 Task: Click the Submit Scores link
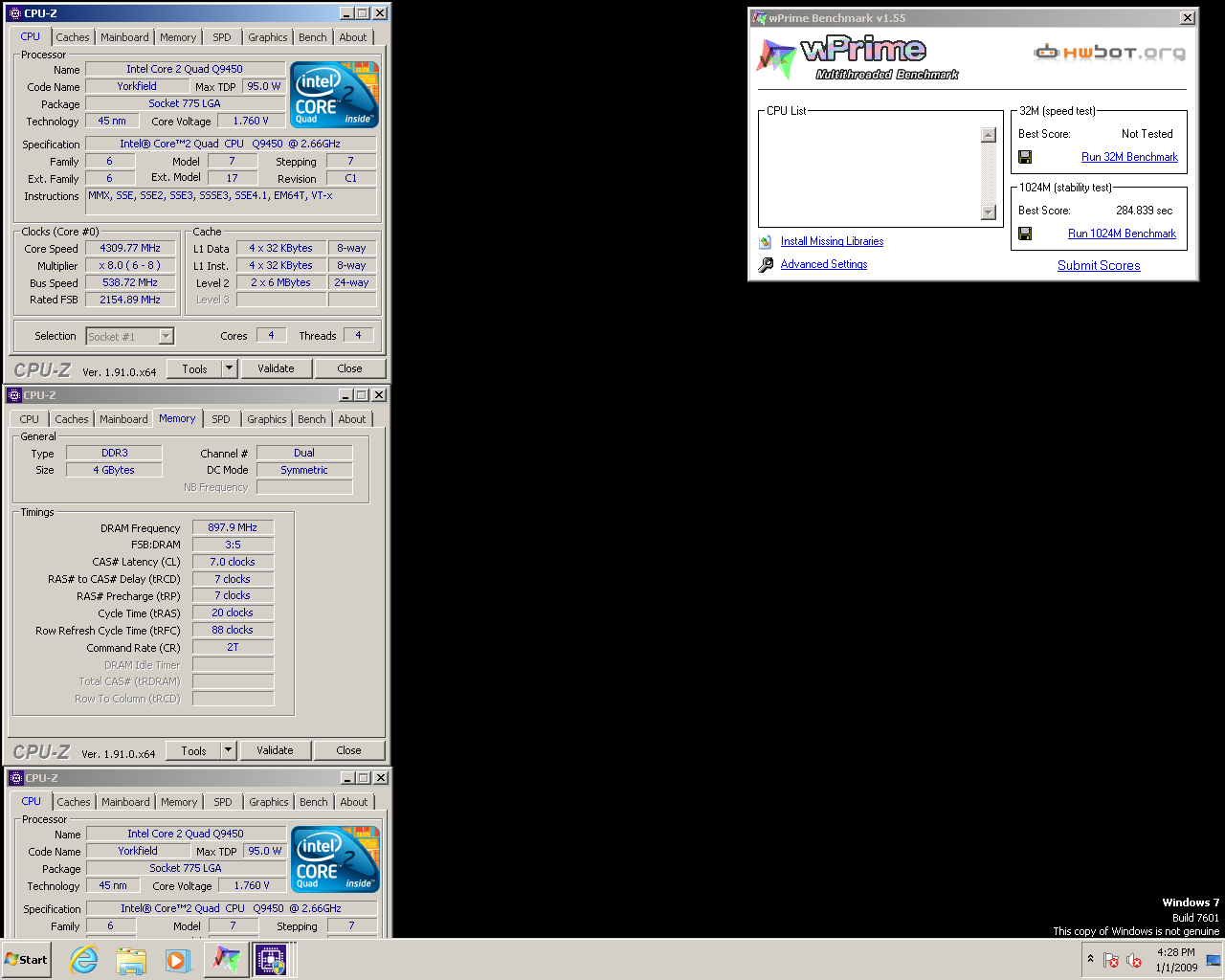[x=1099, y=266]
